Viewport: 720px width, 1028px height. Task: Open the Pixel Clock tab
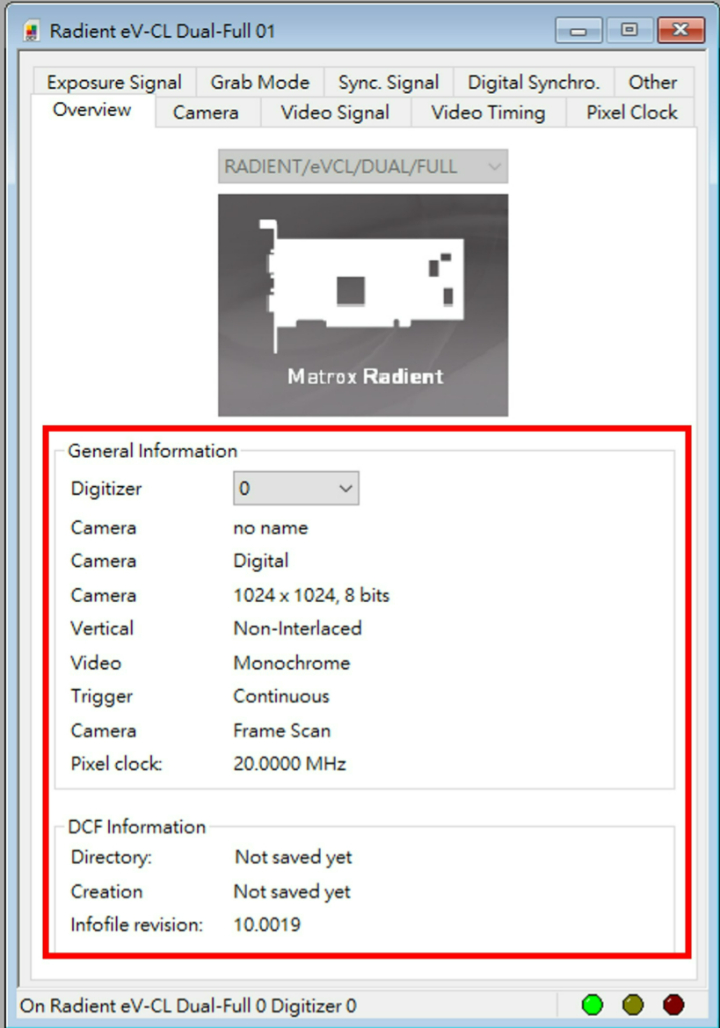click(x=632, y=113)
